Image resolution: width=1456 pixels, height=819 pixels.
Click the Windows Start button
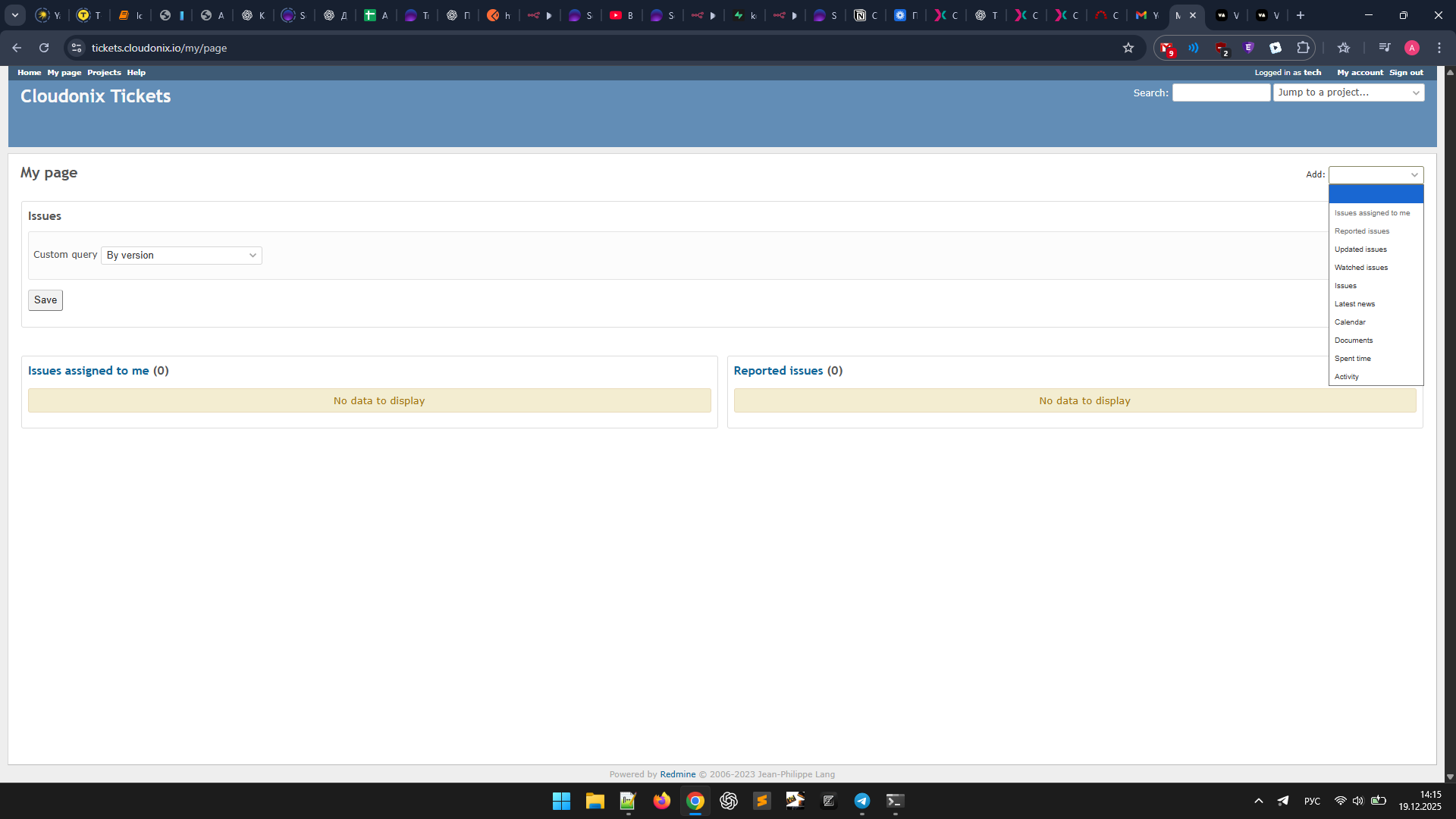tap(561, 801)
